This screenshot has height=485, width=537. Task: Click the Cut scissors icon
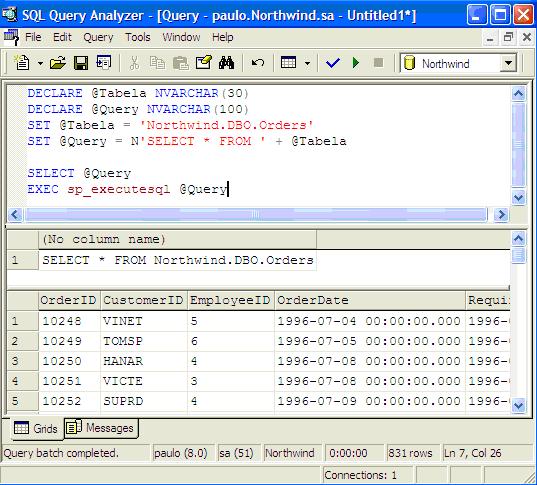pos(134,63)
